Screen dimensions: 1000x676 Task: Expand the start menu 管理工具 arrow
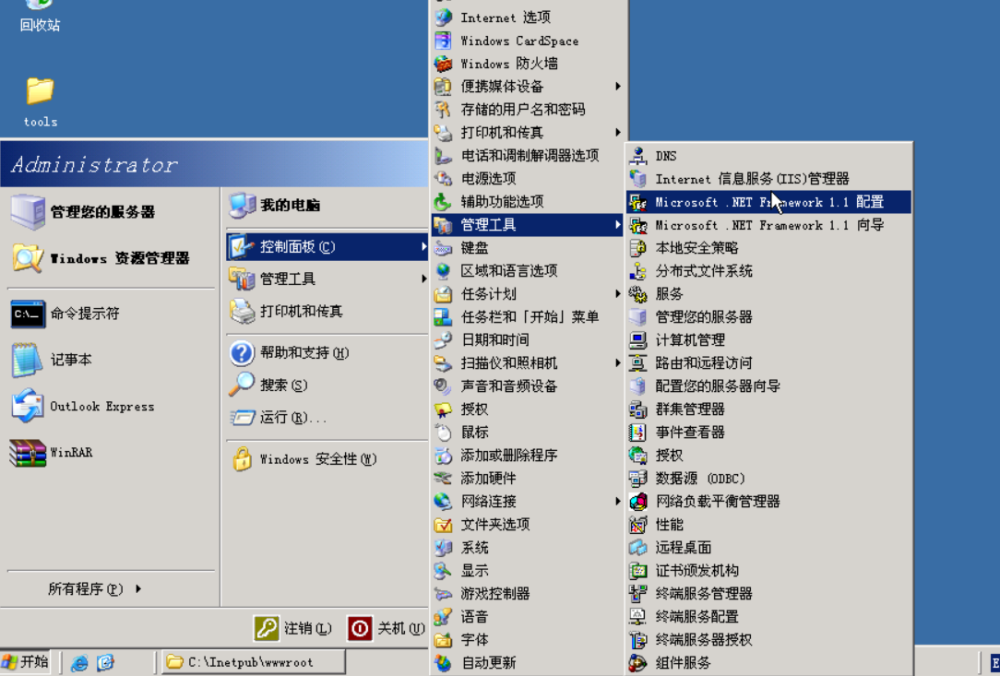point(424,279)
